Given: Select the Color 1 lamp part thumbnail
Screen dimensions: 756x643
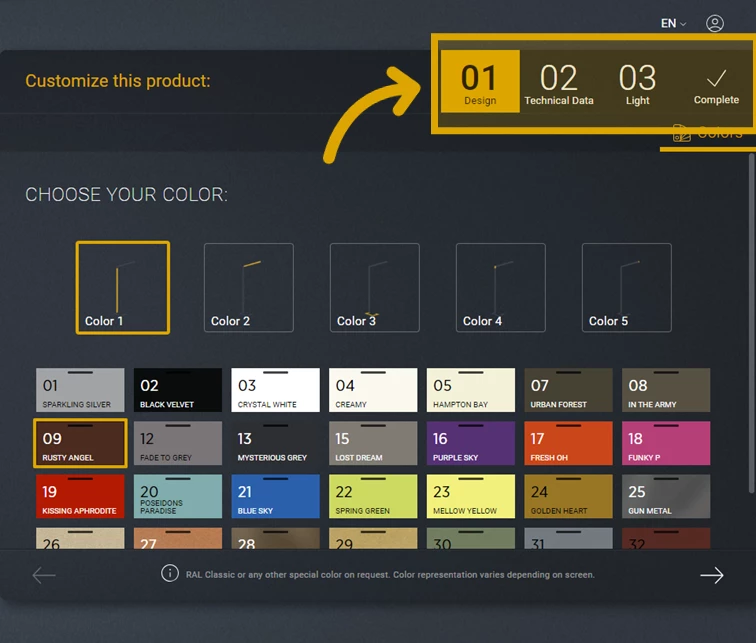Looking at the screenshot, I should [x=123, y=287].
